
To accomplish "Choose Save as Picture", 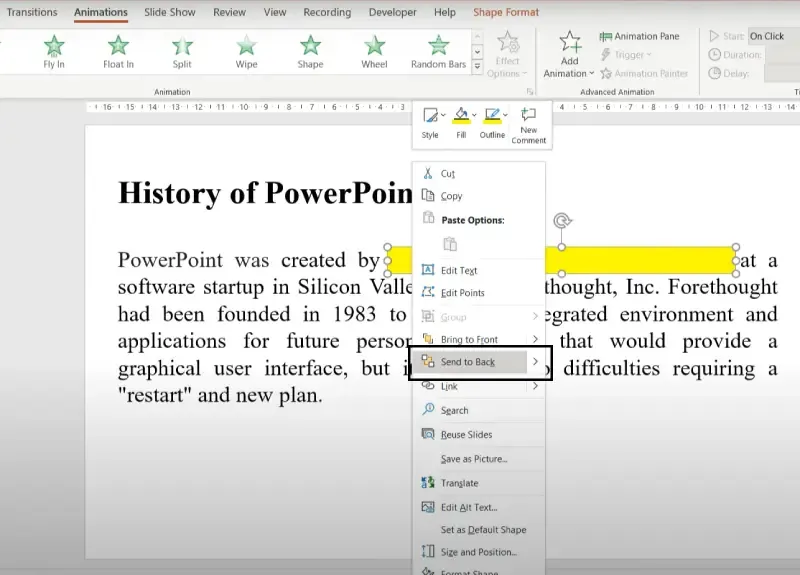I will [479, 459].
